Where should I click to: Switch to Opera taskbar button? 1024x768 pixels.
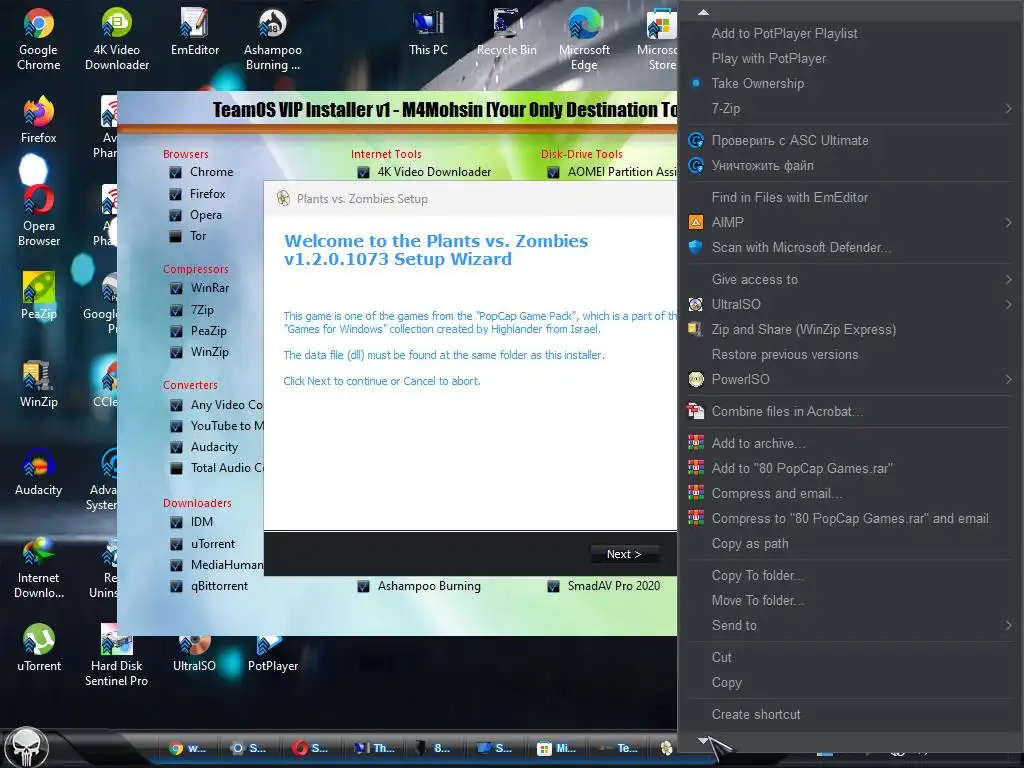point(310,748)
